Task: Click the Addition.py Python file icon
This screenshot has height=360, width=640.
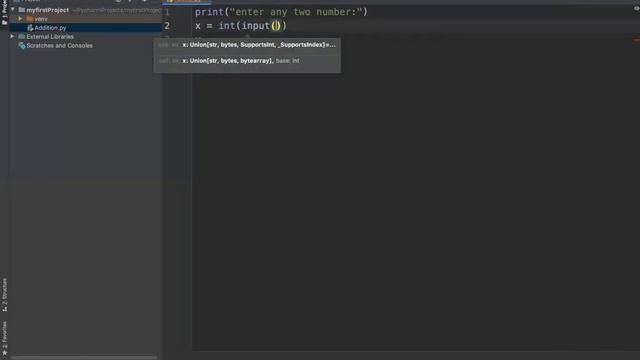Action: pos(30,28)
